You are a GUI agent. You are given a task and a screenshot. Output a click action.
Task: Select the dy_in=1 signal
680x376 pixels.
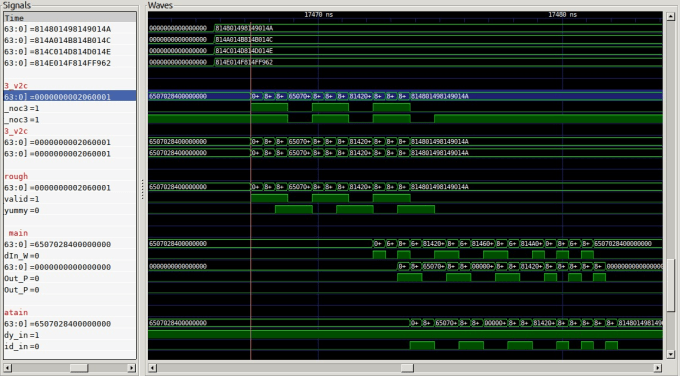[70, 335]
